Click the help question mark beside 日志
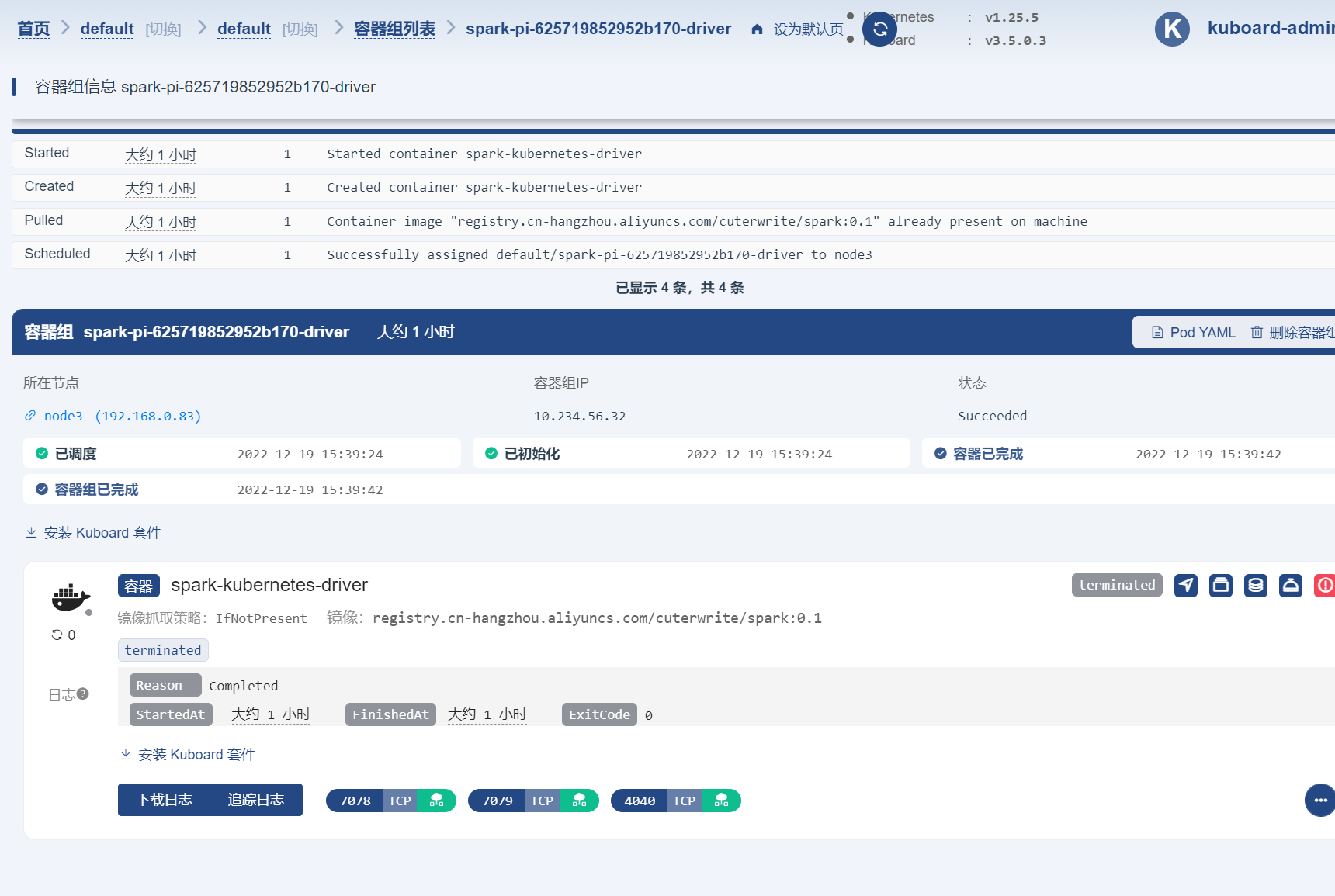The image size is (1335, 896). pyautogui.click(x=83, y=694)
